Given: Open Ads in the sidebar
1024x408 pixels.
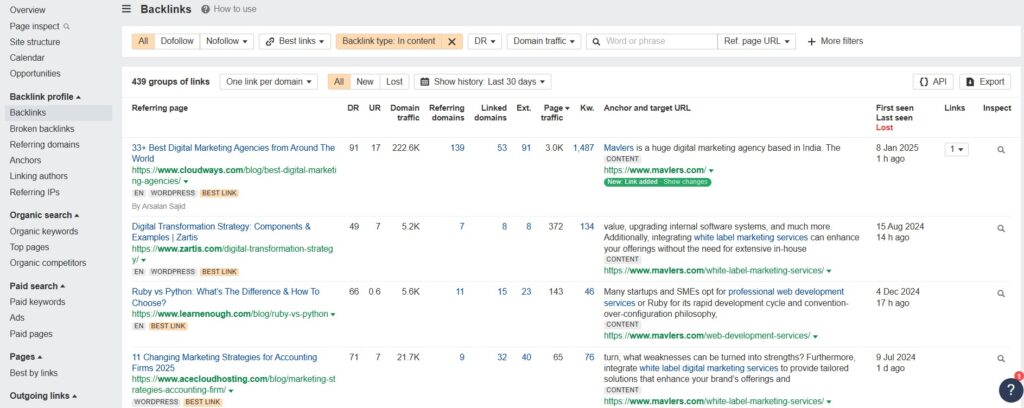Looking at the screenshot, I should (17, 317).
